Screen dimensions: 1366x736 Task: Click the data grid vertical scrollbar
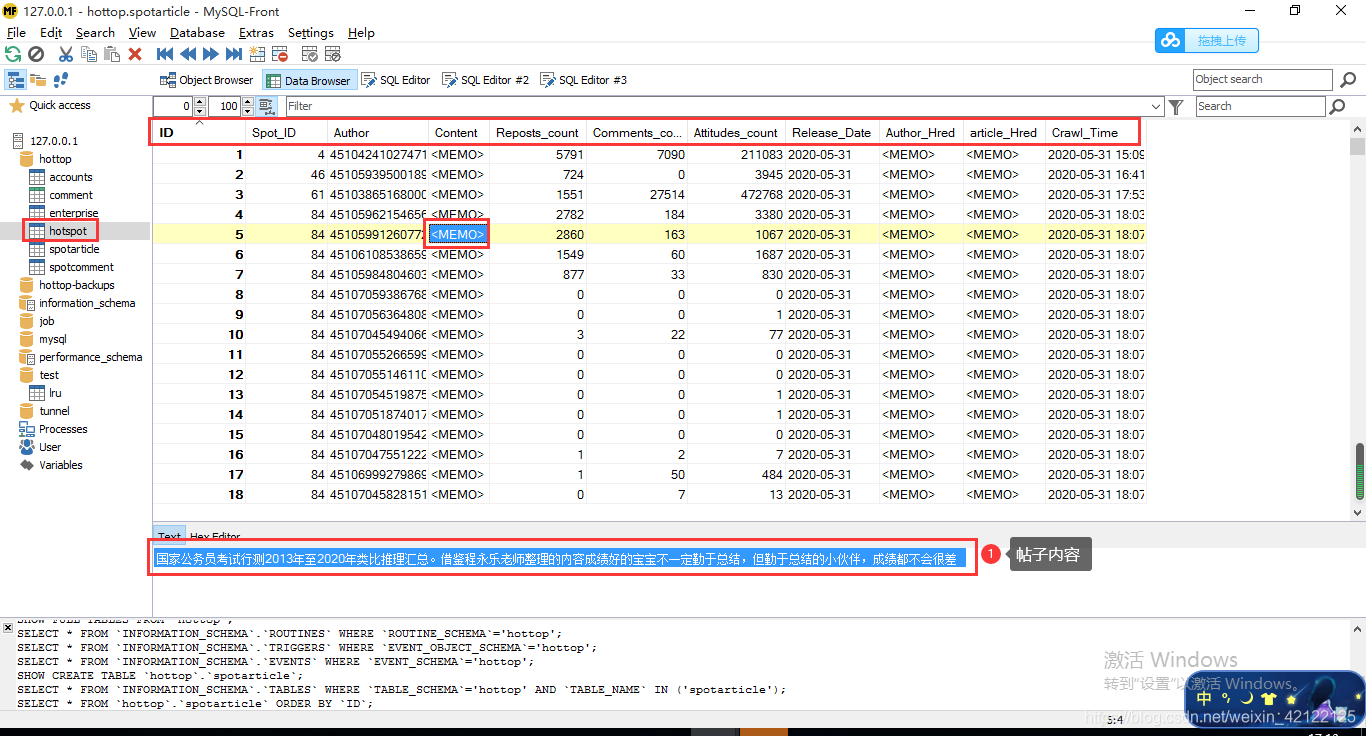[x=1357, y=320]
